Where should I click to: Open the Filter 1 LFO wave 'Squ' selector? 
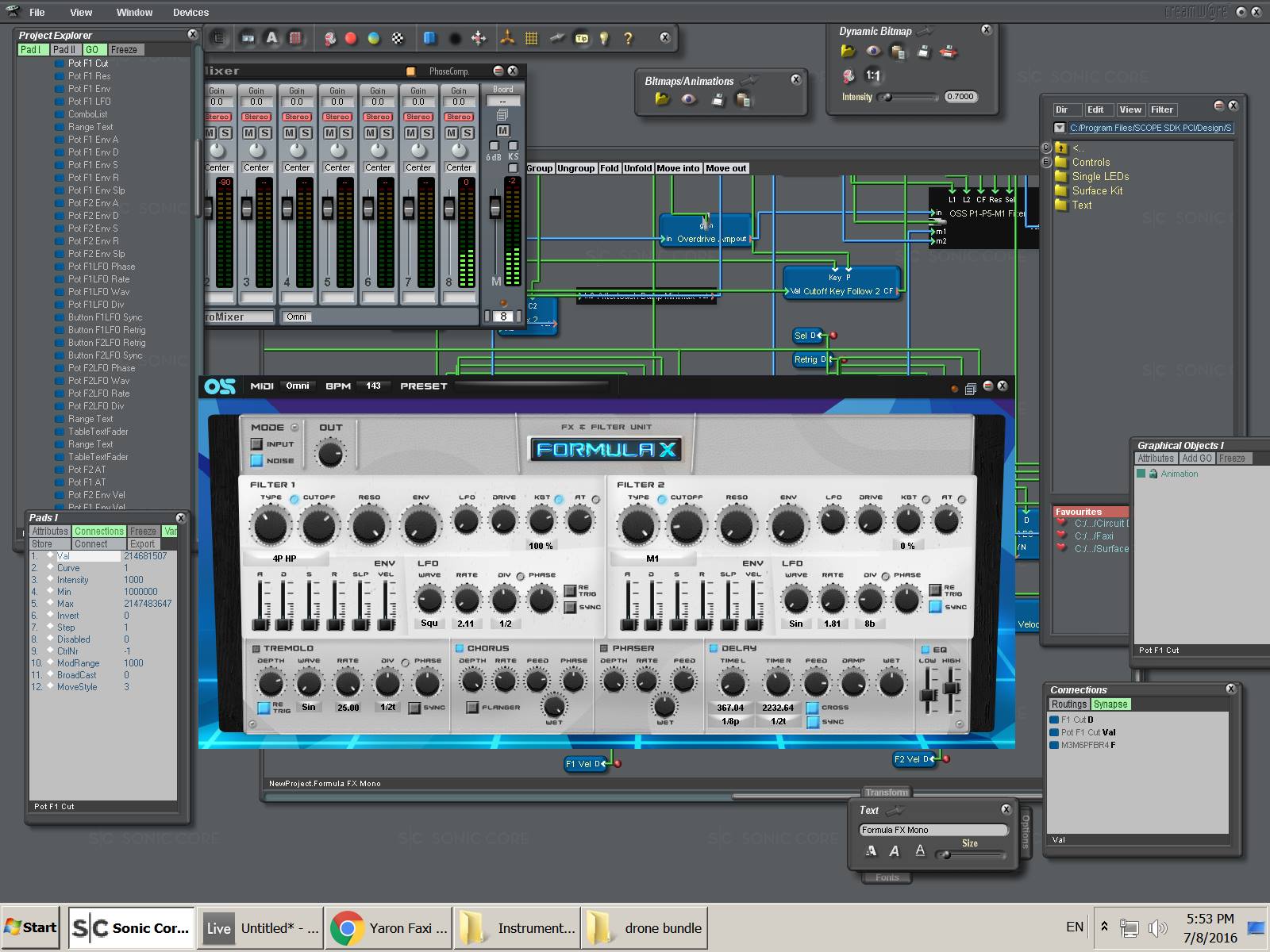coord(429,624)
